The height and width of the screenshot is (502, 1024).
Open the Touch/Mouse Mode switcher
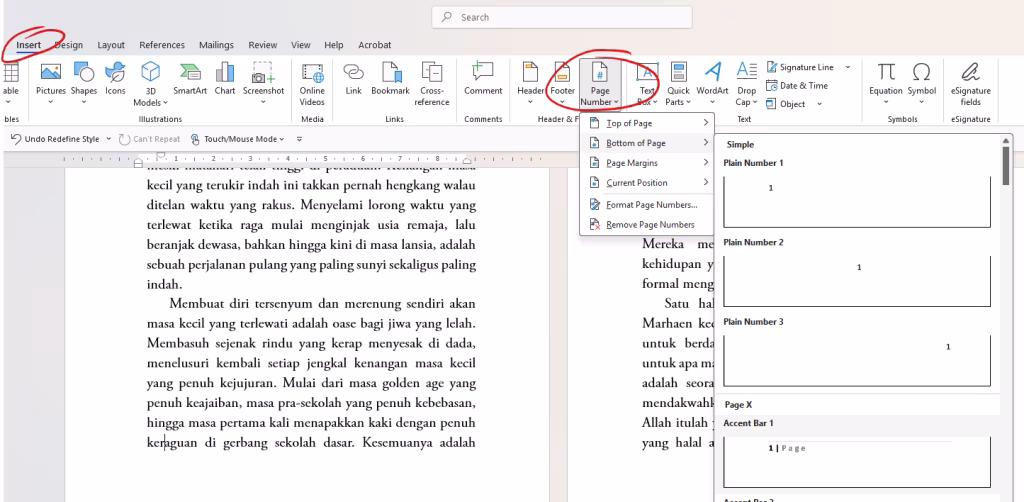pyautogui.click(x=238, y=139)
